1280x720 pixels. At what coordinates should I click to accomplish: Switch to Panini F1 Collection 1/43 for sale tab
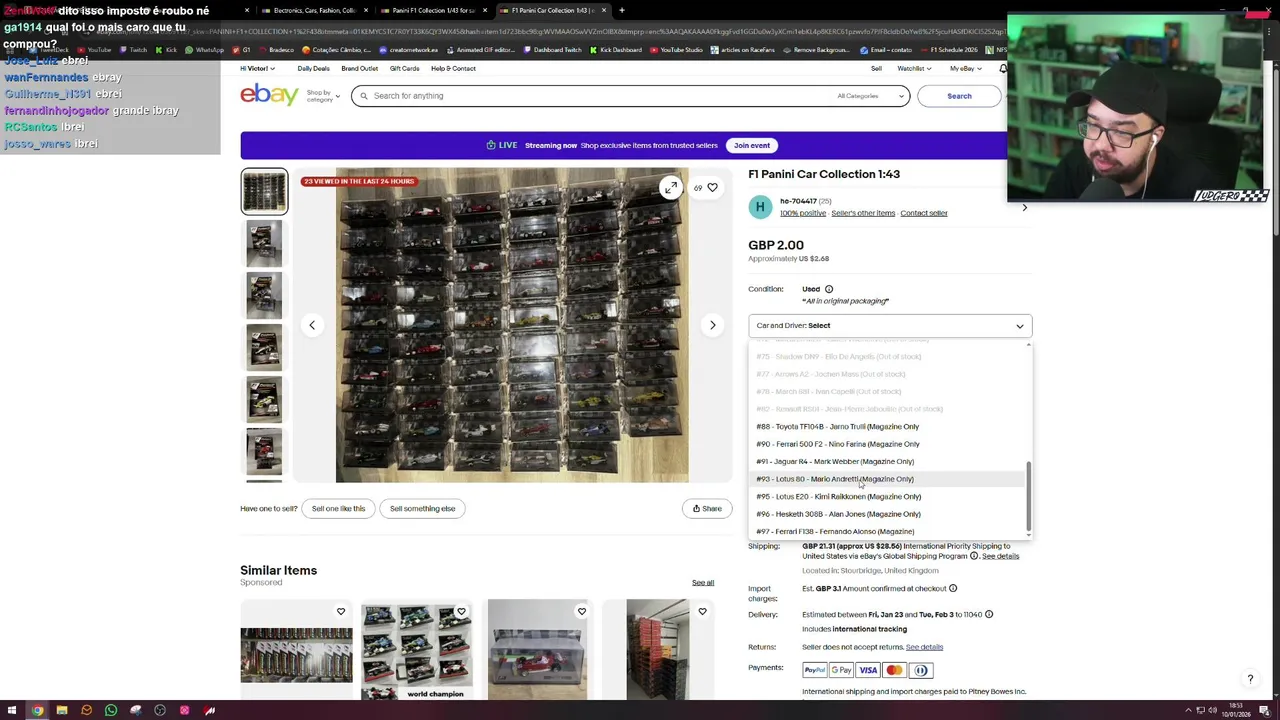[x=433, y=10]
